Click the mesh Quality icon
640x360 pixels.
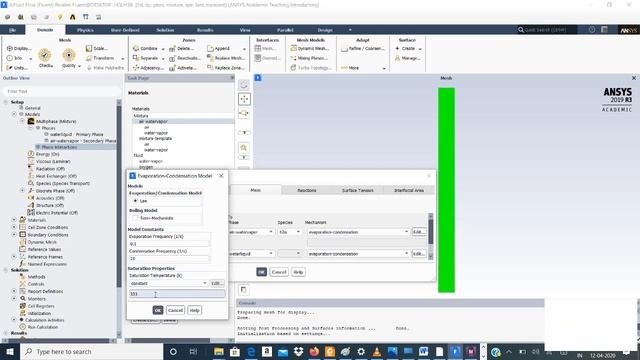coord(69,55)
